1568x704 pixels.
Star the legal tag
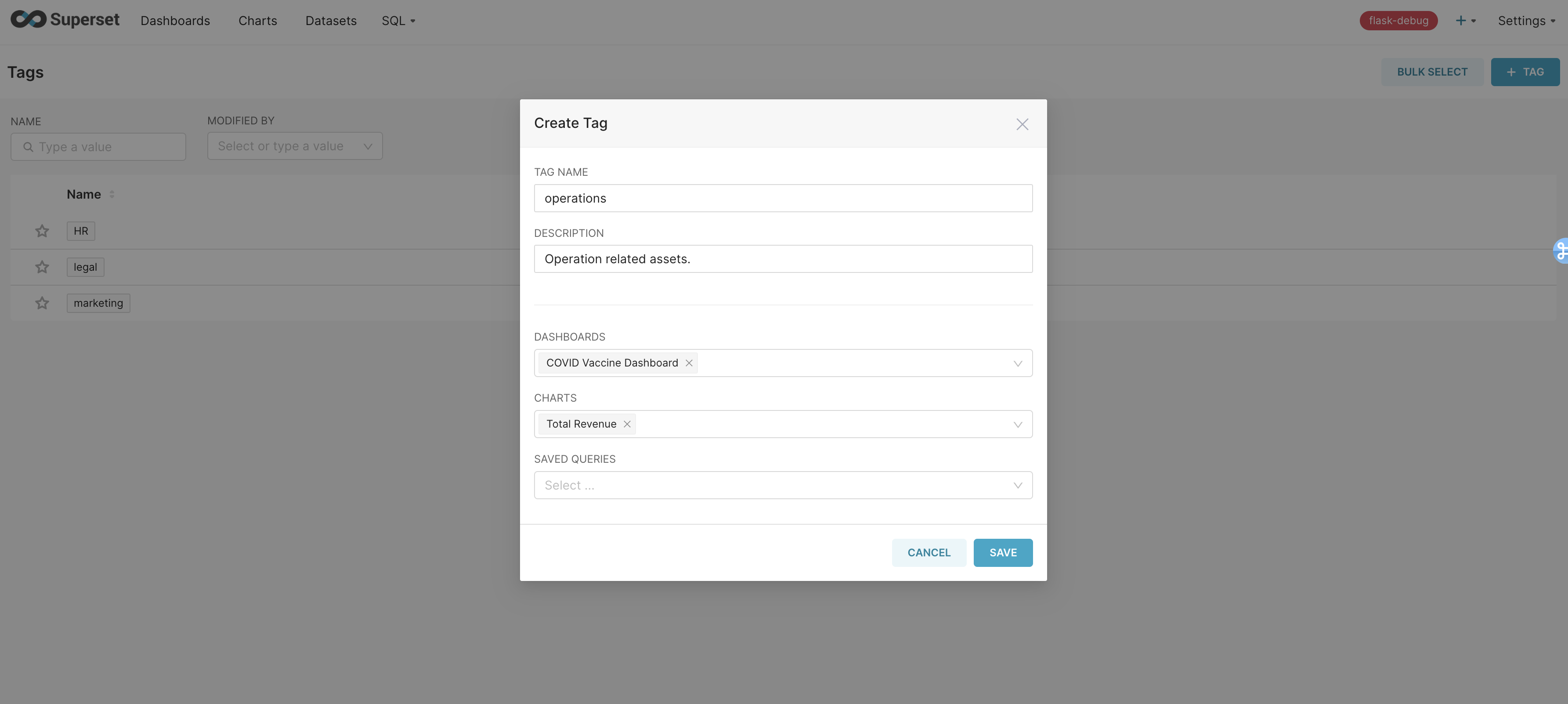coord(42,267)
